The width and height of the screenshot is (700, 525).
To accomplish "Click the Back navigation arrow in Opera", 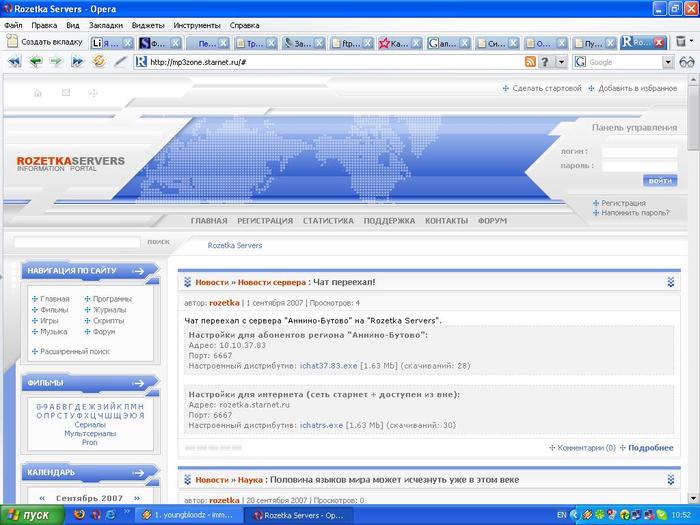I will click(x=36, y=61).
